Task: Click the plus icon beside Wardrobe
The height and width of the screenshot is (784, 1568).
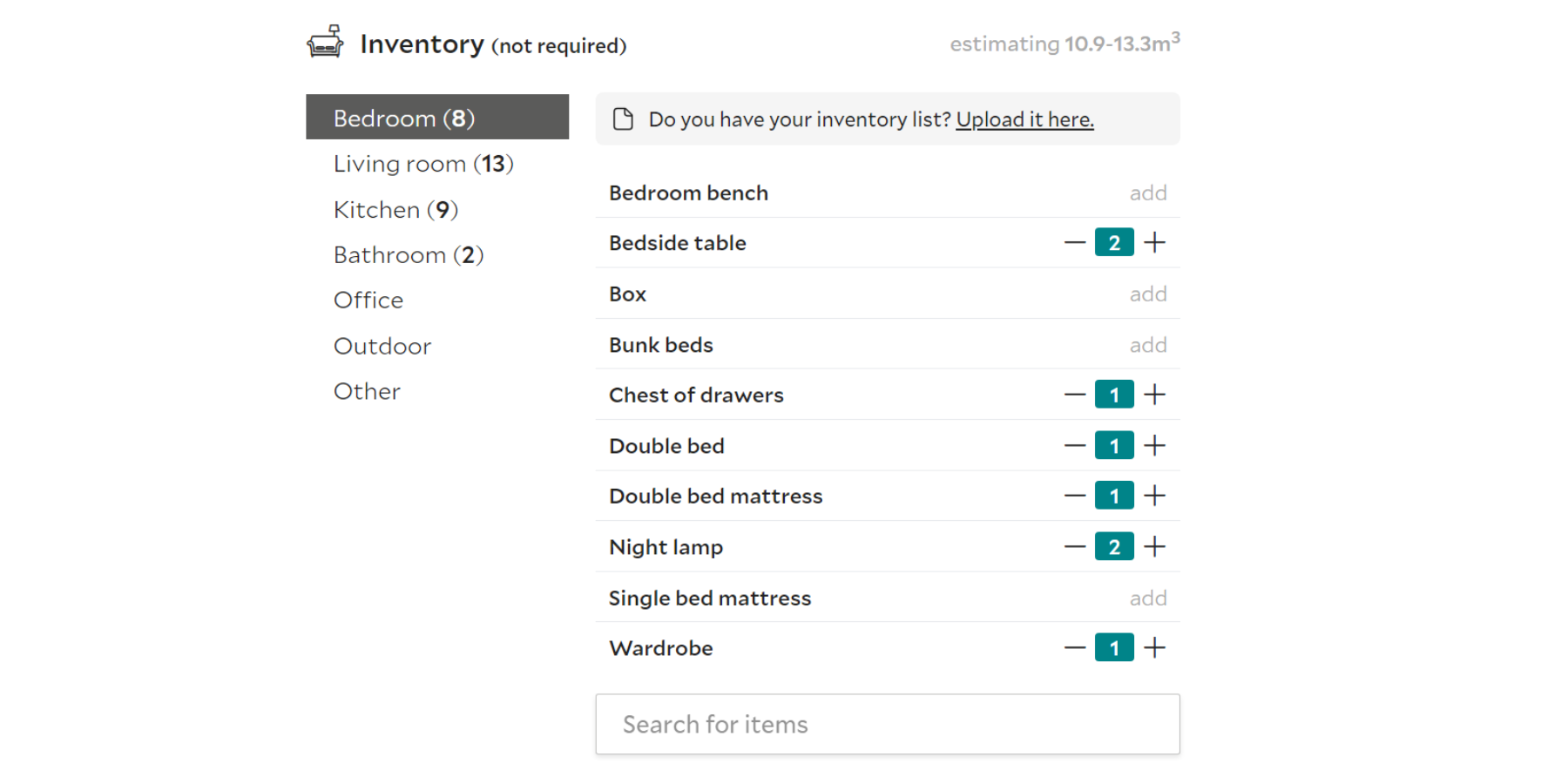Action: [1155, 647]
